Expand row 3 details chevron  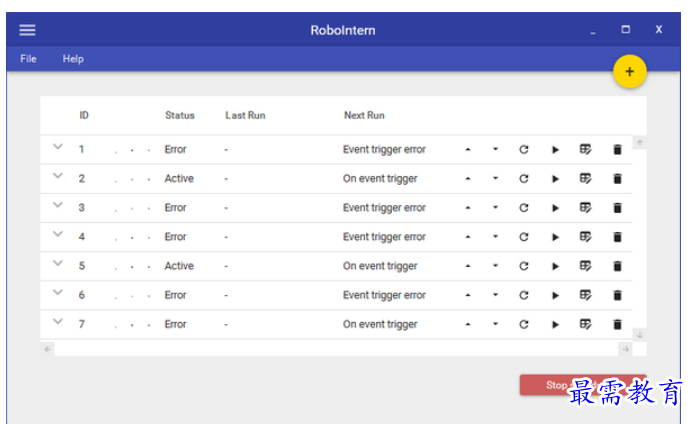[58, 205]
